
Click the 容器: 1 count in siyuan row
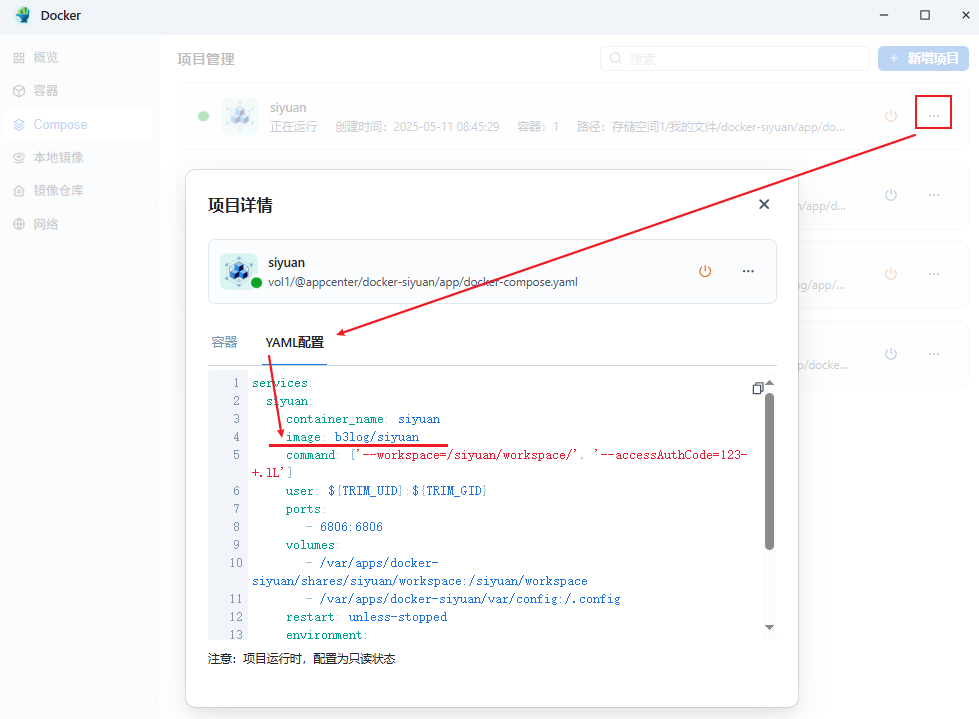[538, 127]
